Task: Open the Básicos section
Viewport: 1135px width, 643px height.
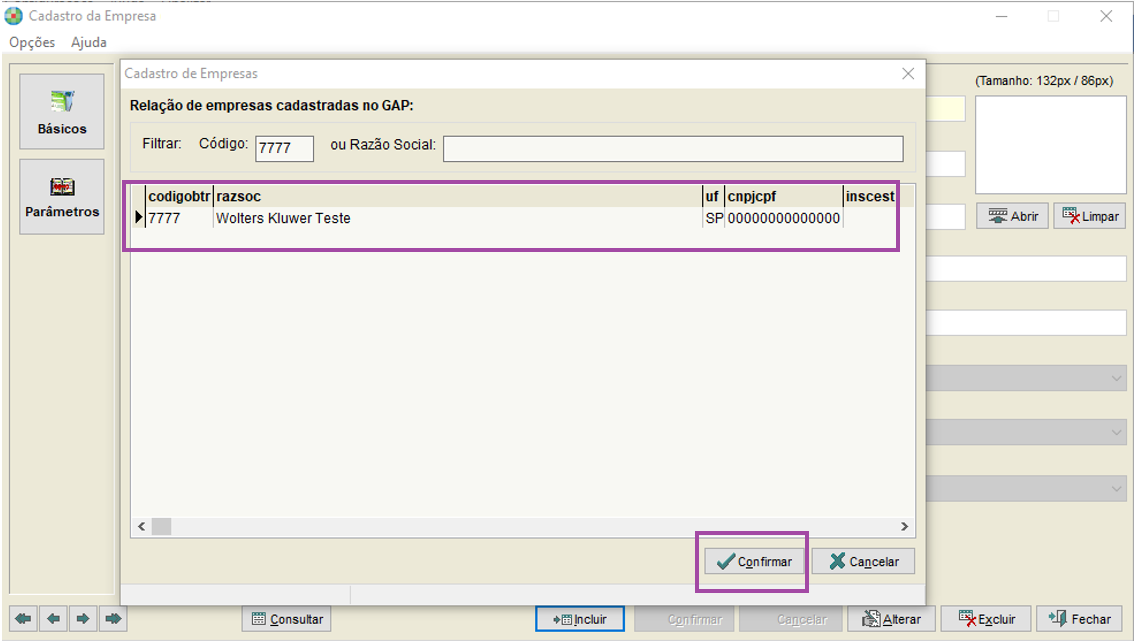Action: click(x=62, y=112)
